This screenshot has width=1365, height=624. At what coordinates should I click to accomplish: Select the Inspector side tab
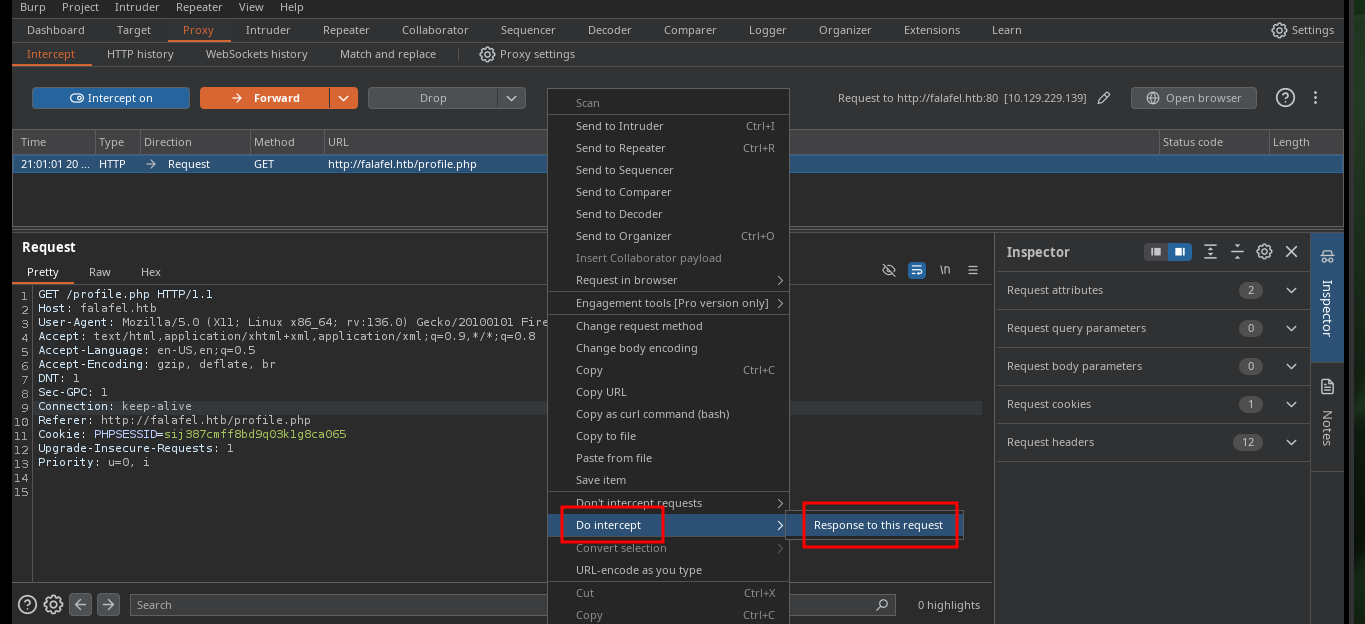[x=1327, y=297]
